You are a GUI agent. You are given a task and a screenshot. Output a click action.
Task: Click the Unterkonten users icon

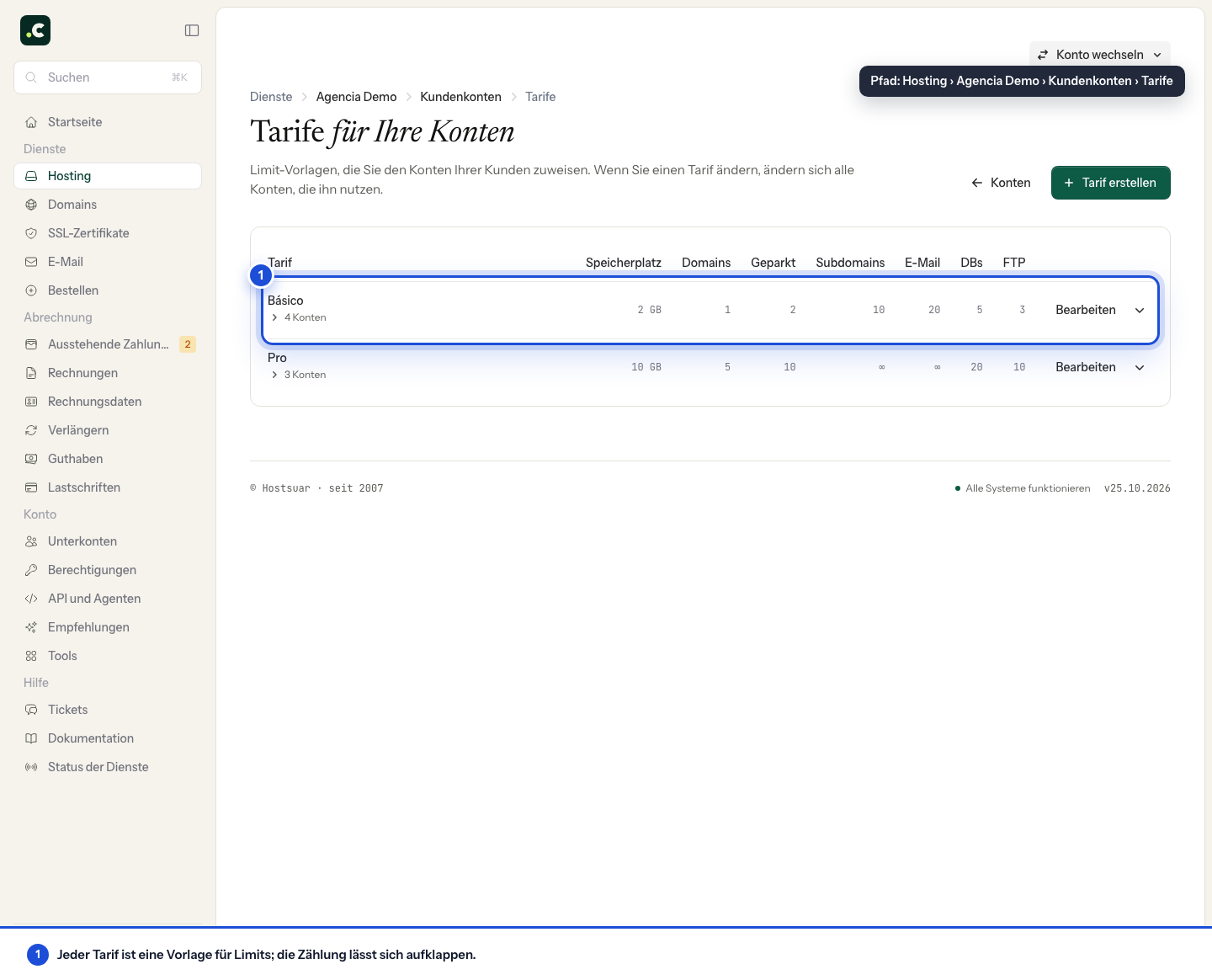31,541
